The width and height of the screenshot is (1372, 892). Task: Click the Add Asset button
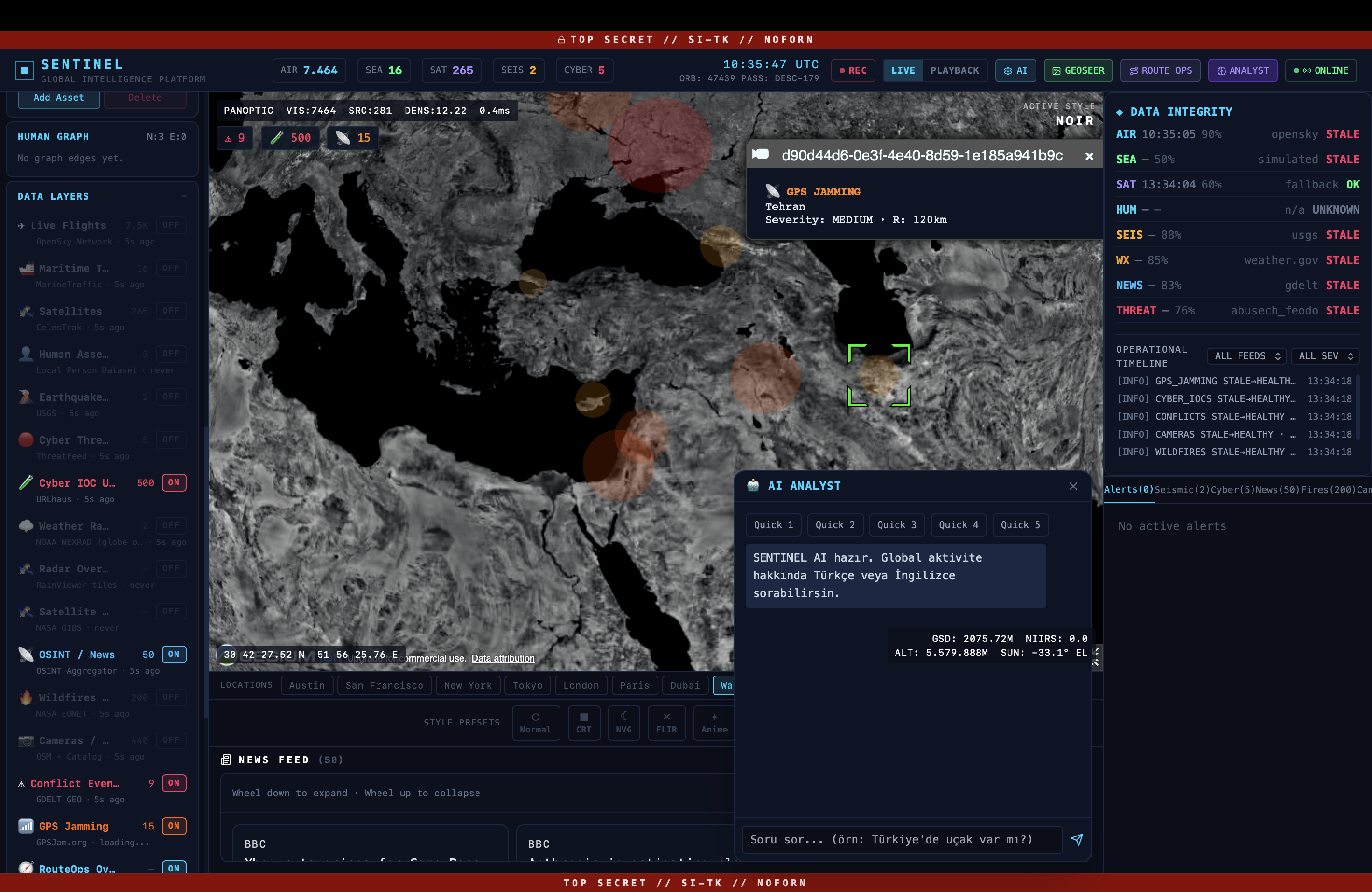[x=58, y=98]
